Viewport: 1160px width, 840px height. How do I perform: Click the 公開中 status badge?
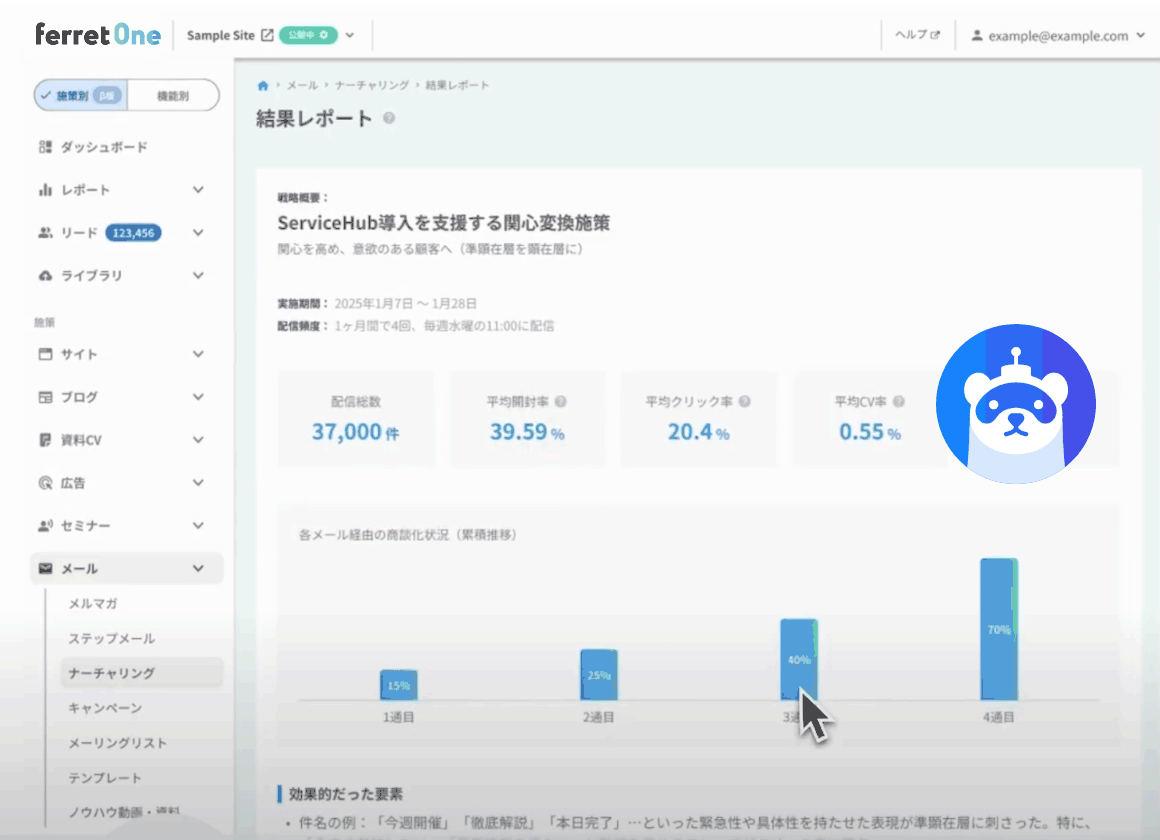coord(307,35)
